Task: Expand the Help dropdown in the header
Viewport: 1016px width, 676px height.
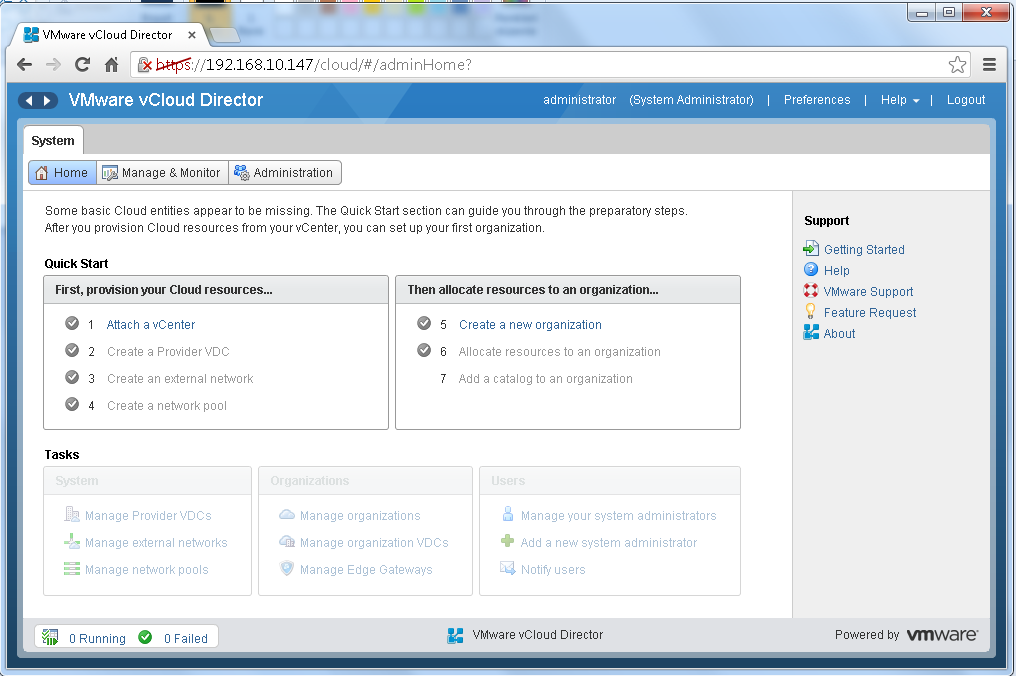Action: click(x=899, y=100)
